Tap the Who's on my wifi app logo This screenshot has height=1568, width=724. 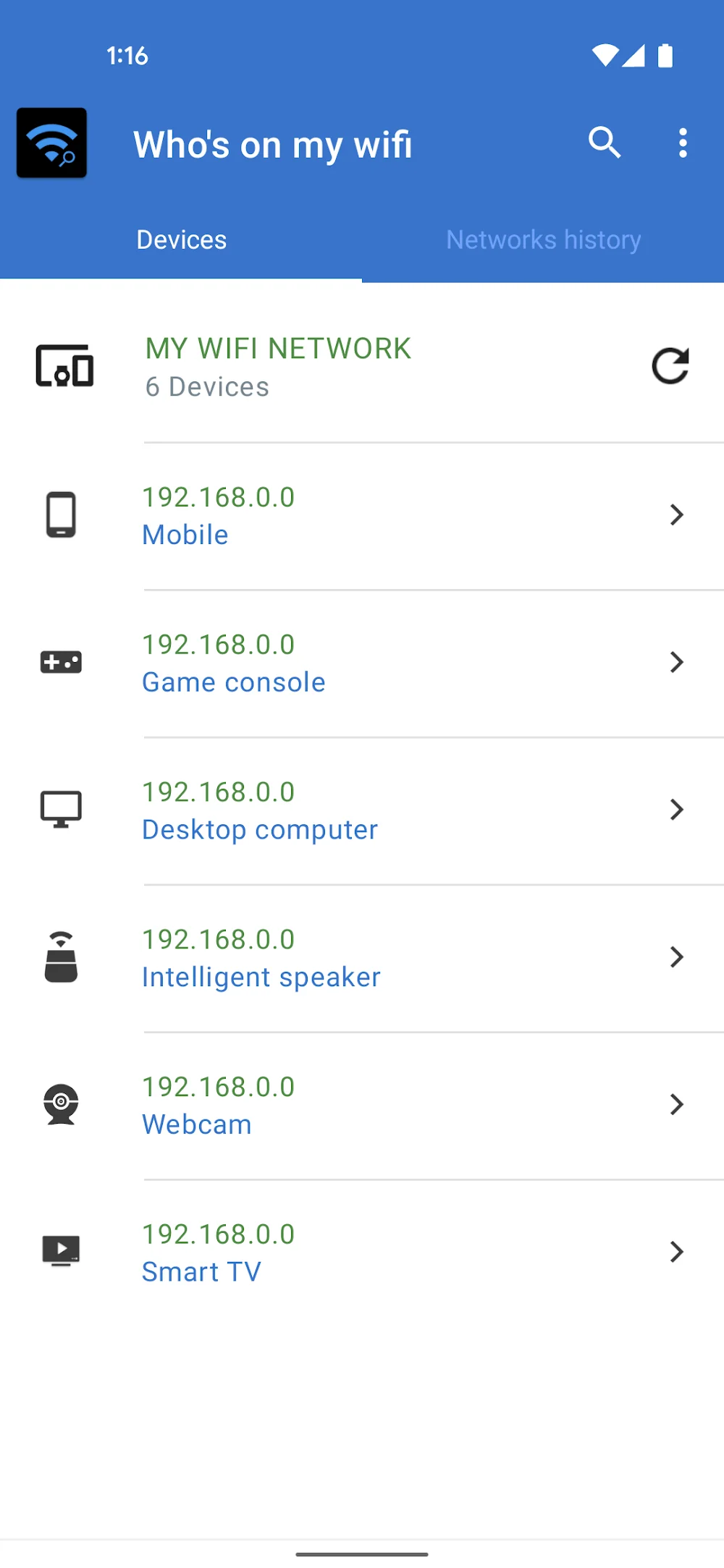pyautogui.click(x=52, y=143)
